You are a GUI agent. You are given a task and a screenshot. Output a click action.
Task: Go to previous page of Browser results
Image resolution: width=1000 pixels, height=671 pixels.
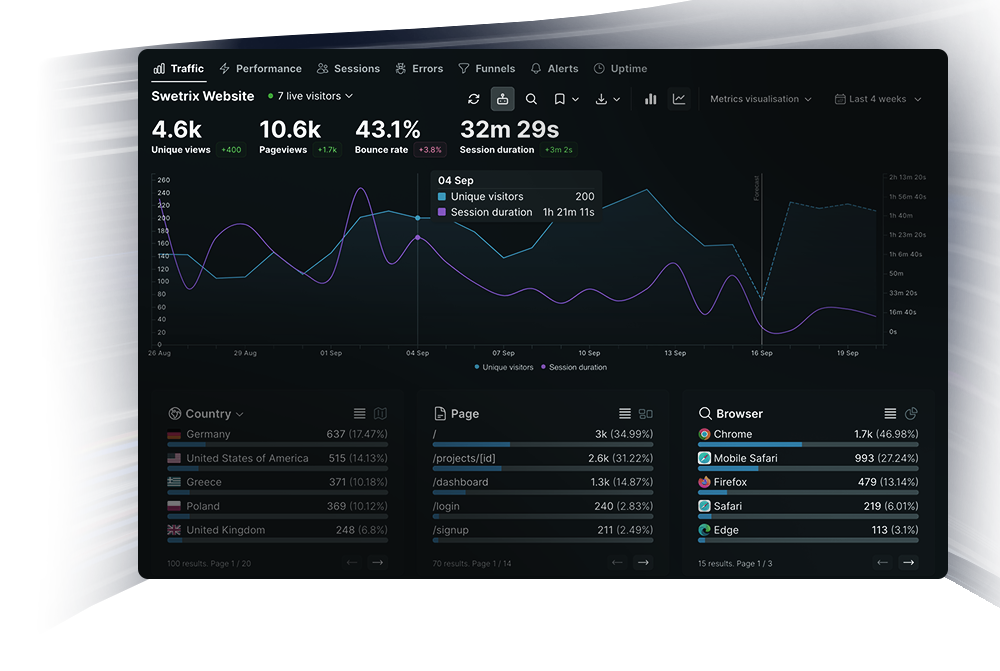882,562
